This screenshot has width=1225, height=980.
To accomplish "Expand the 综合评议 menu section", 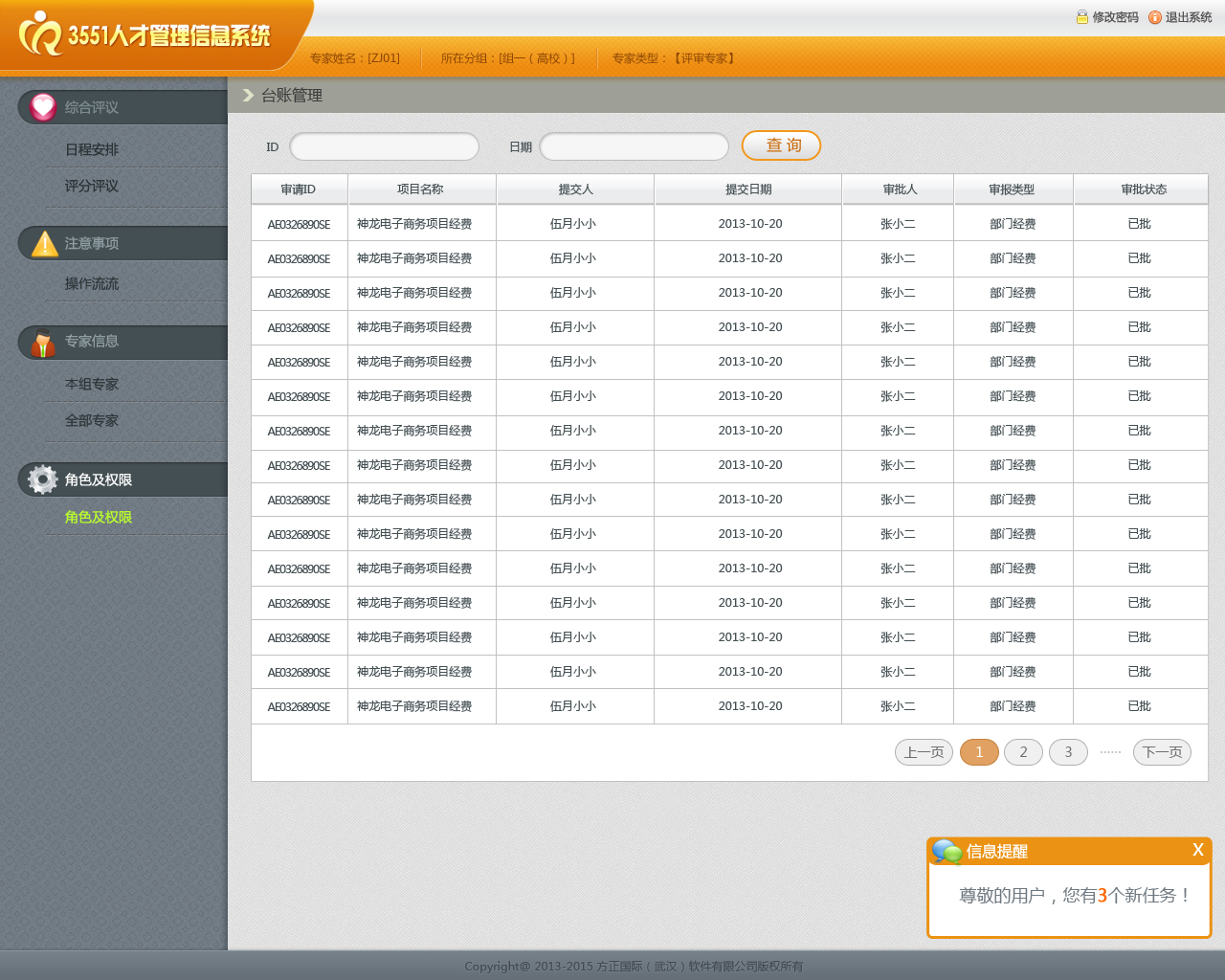I will pos(123,107).
